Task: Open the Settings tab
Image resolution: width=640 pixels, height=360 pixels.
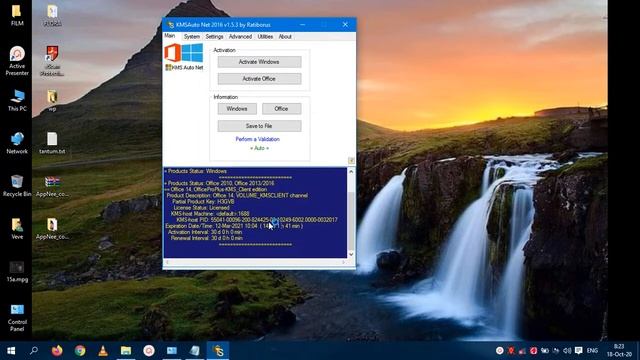Action: pos(214,37)
